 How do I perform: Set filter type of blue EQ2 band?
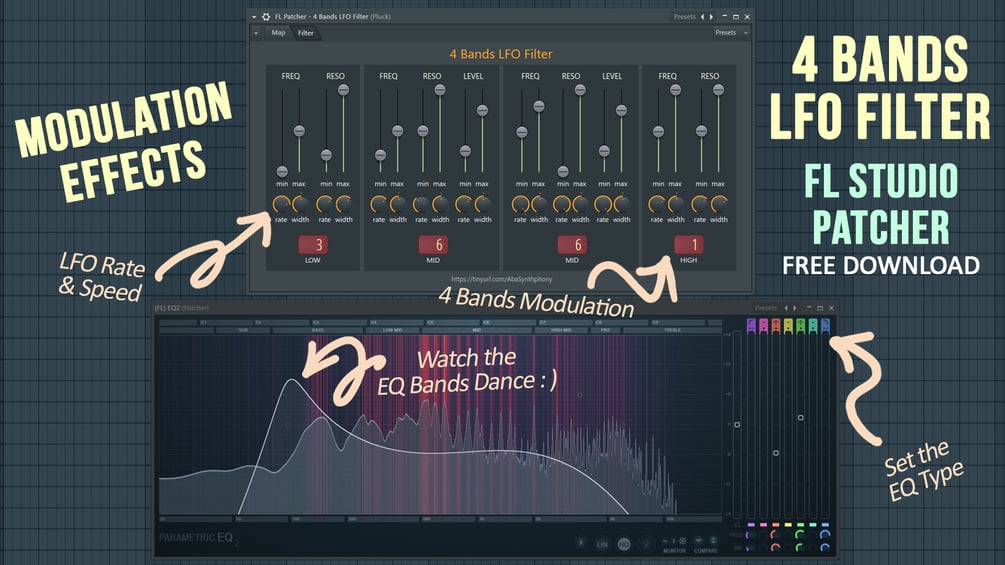[x=826, y=325]
